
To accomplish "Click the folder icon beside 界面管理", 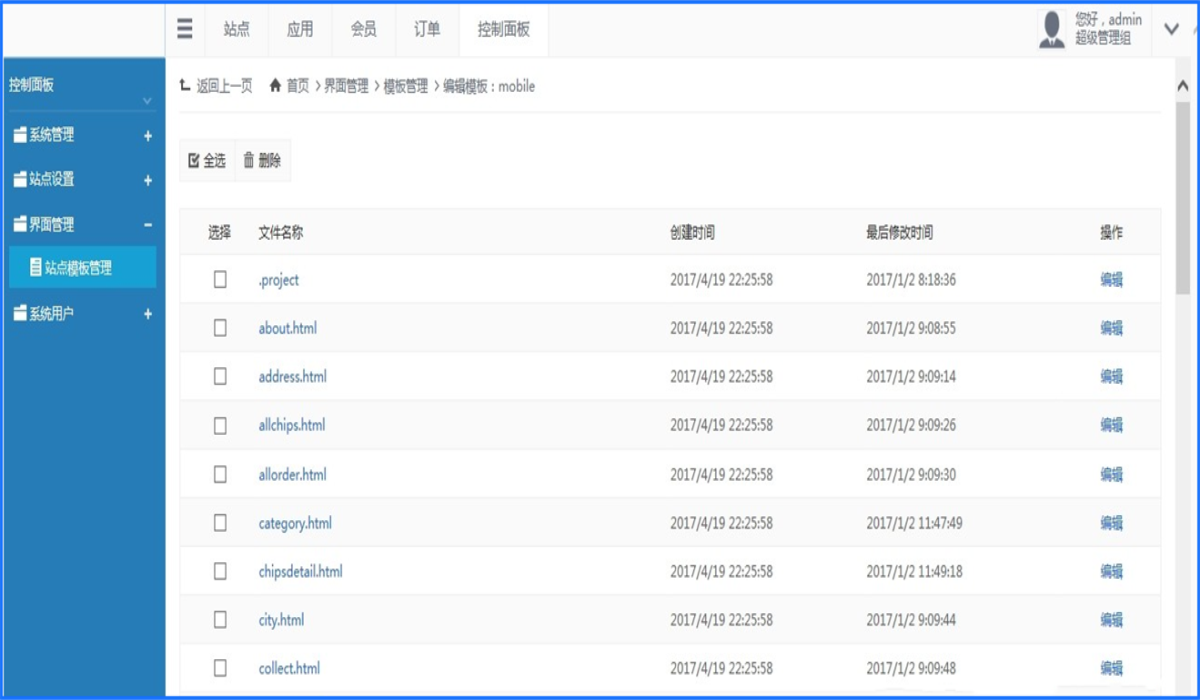I will click(x=20, y=225).
